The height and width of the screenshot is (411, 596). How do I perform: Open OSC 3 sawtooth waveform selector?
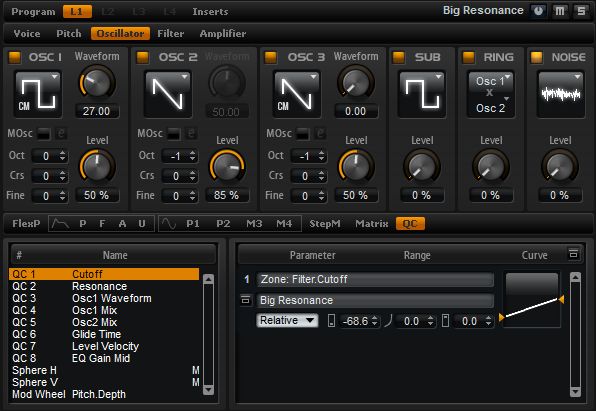(x=297, y=94)
